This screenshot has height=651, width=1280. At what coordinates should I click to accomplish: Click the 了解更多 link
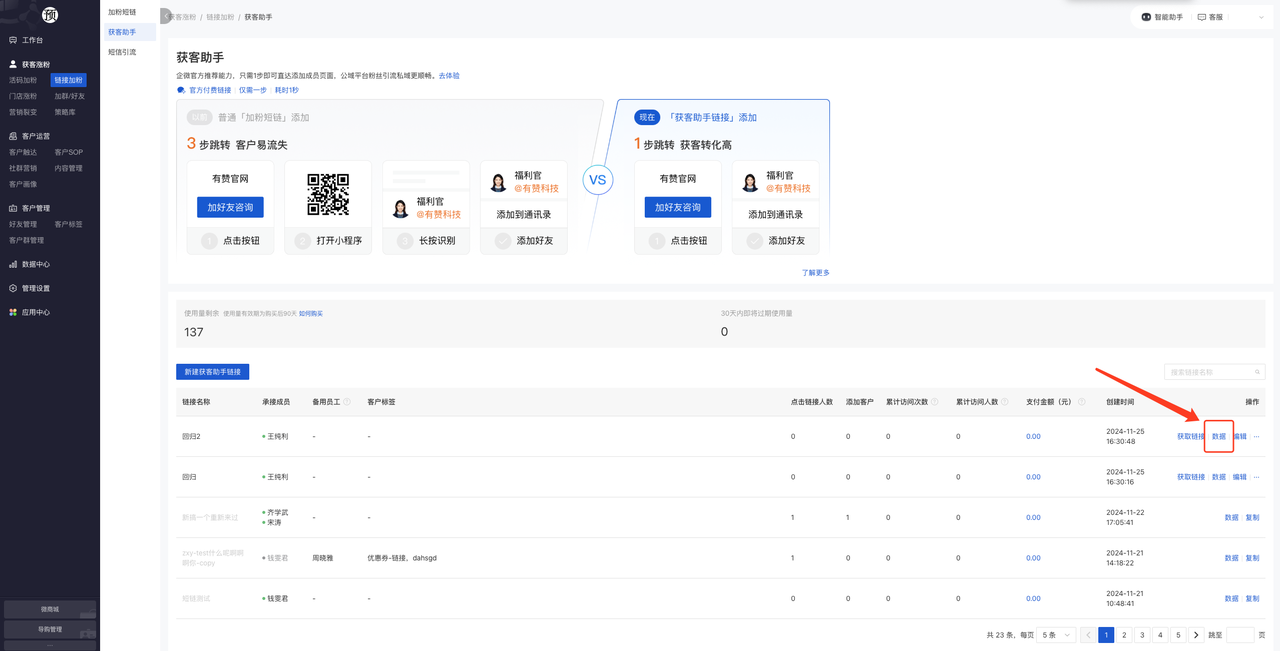pyautogui.click(x=815, y=272)
